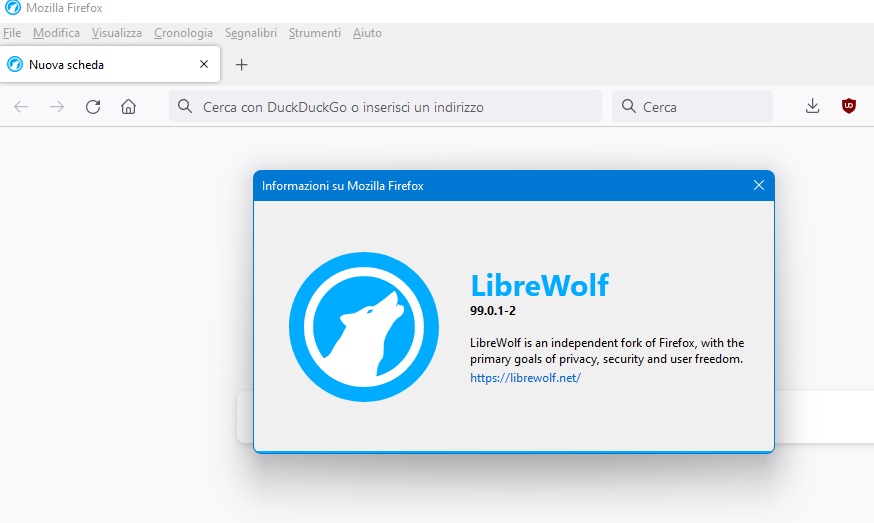This screenshot has height=523, width=874.
Task: Reload the current page
Action: (x=93, y=106)
